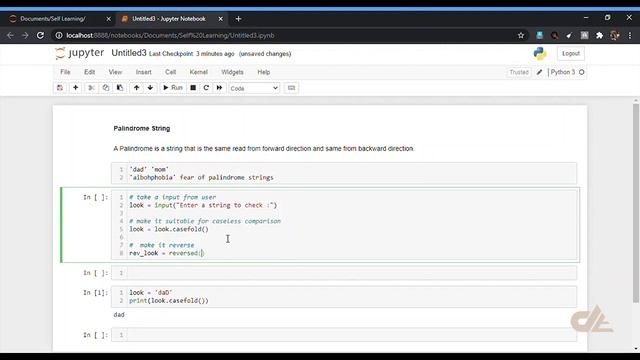
Task: Insert a cell below with plus icon
Action: [76, 88]
